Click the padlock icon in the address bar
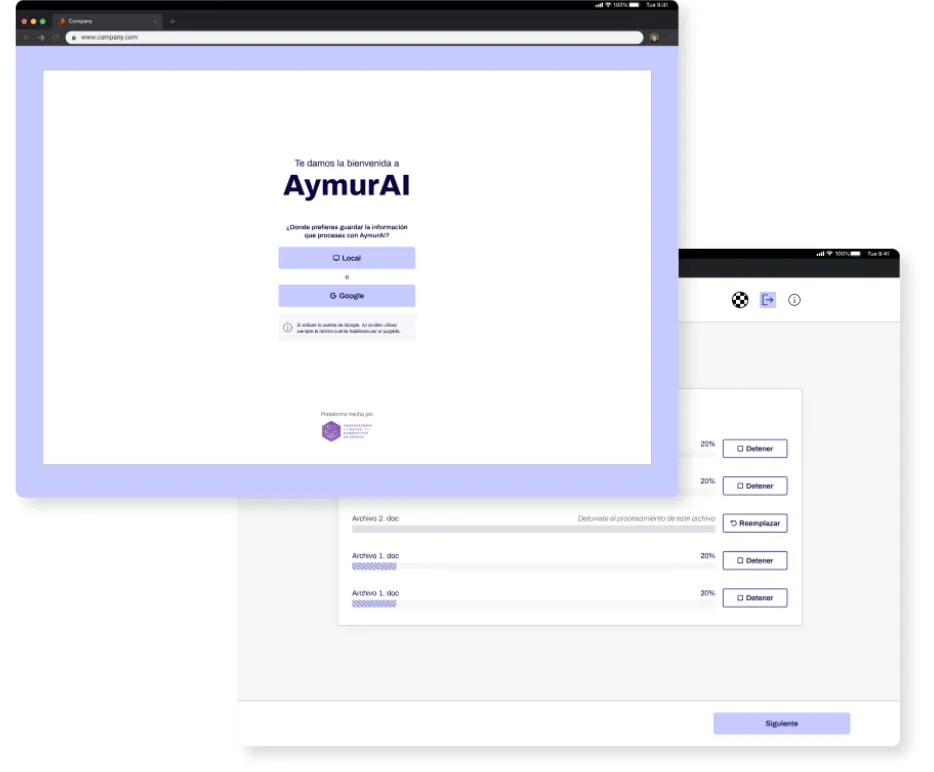This screenshot has height=772, width=934. coord(72,37)
